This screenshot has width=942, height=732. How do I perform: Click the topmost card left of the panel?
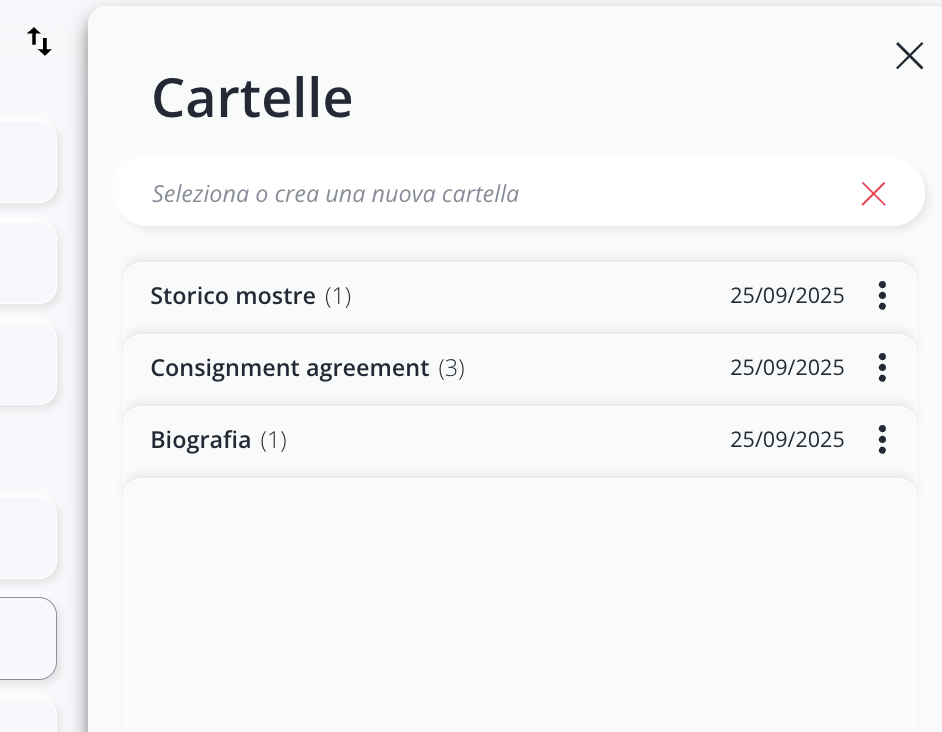click(27, 162)
